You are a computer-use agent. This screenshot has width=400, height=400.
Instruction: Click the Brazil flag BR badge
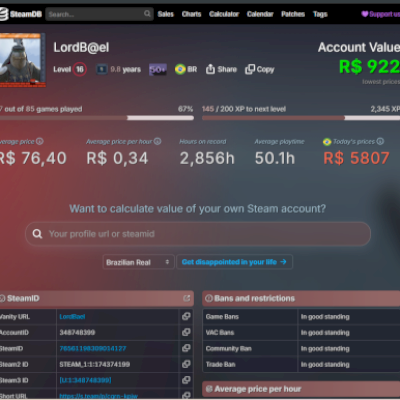[186, 69]
